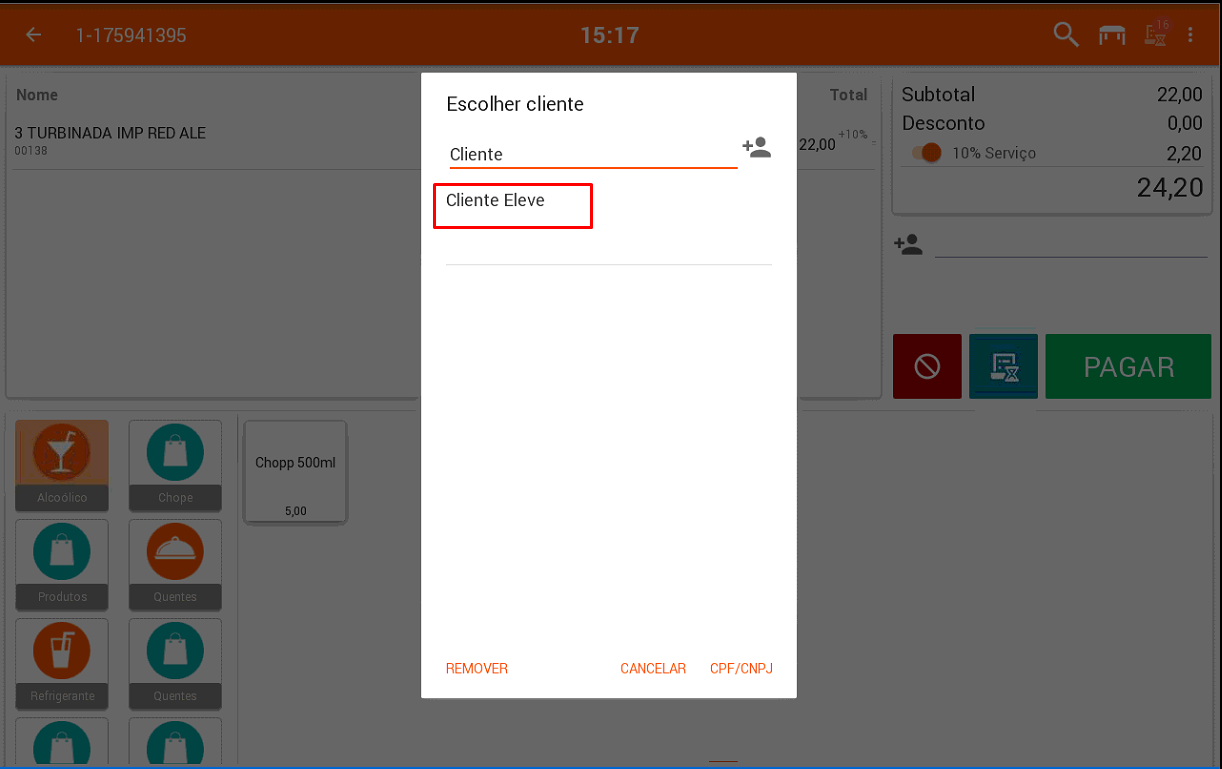Select the orange Quentes cloche category
The image size is (1222, 769).
click(175, 563)
